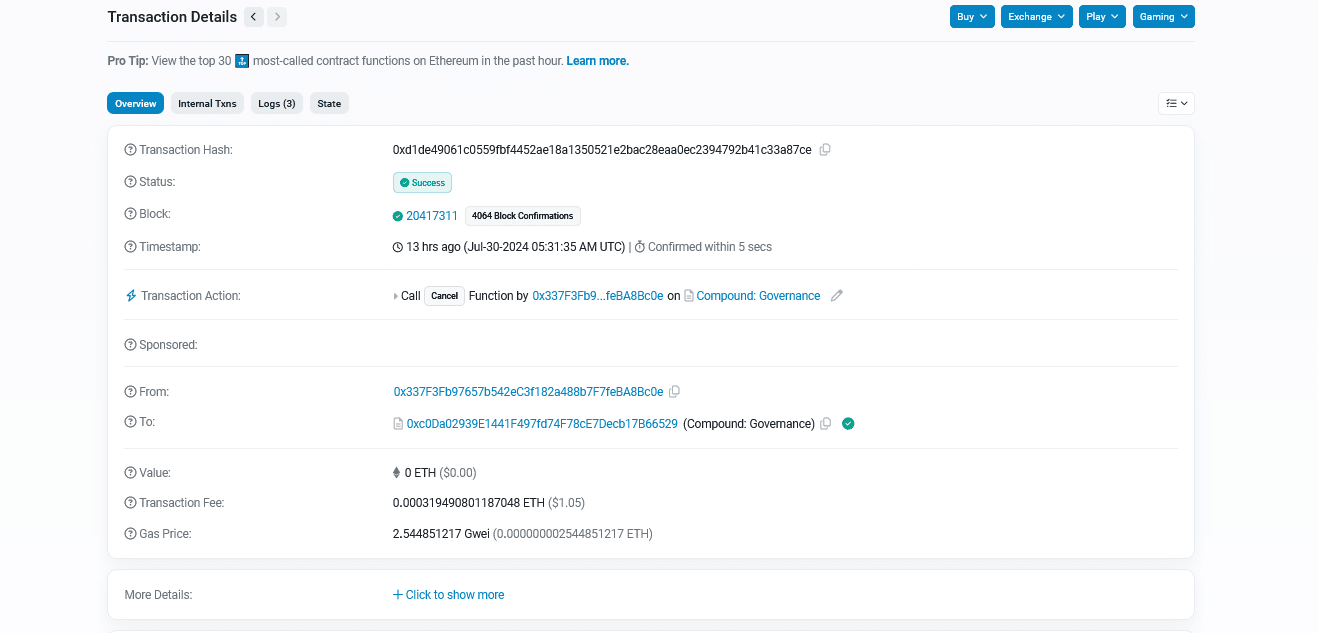Click help icon beside To
This screenshot has height=633, width=1318.
coord(130,422)
